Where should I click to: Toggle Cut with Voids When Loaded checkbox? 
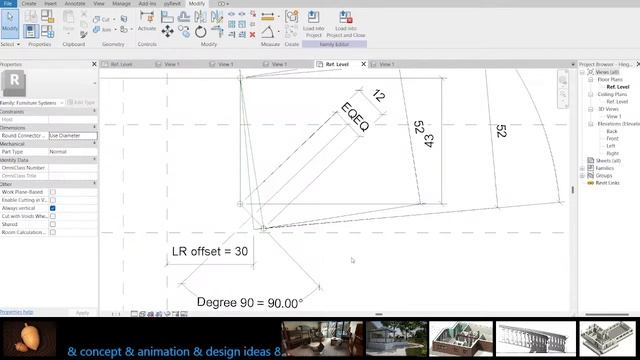click(x=53, y=216)
